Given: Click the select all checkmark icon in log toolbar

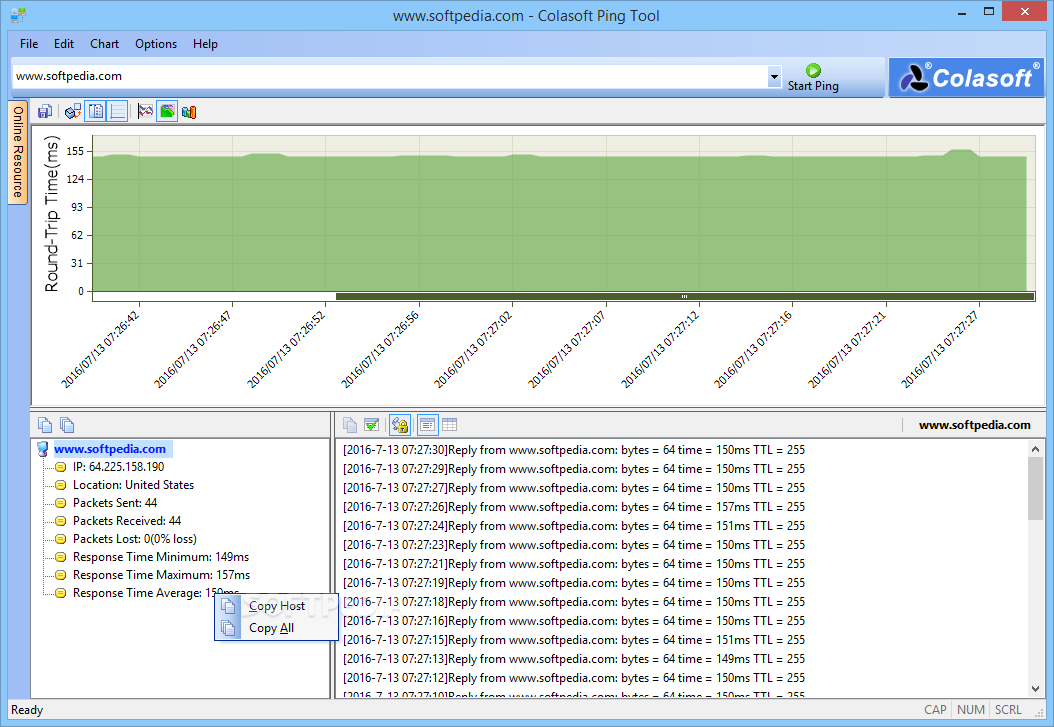Looking at the screenshot, I should click(371, 425).
